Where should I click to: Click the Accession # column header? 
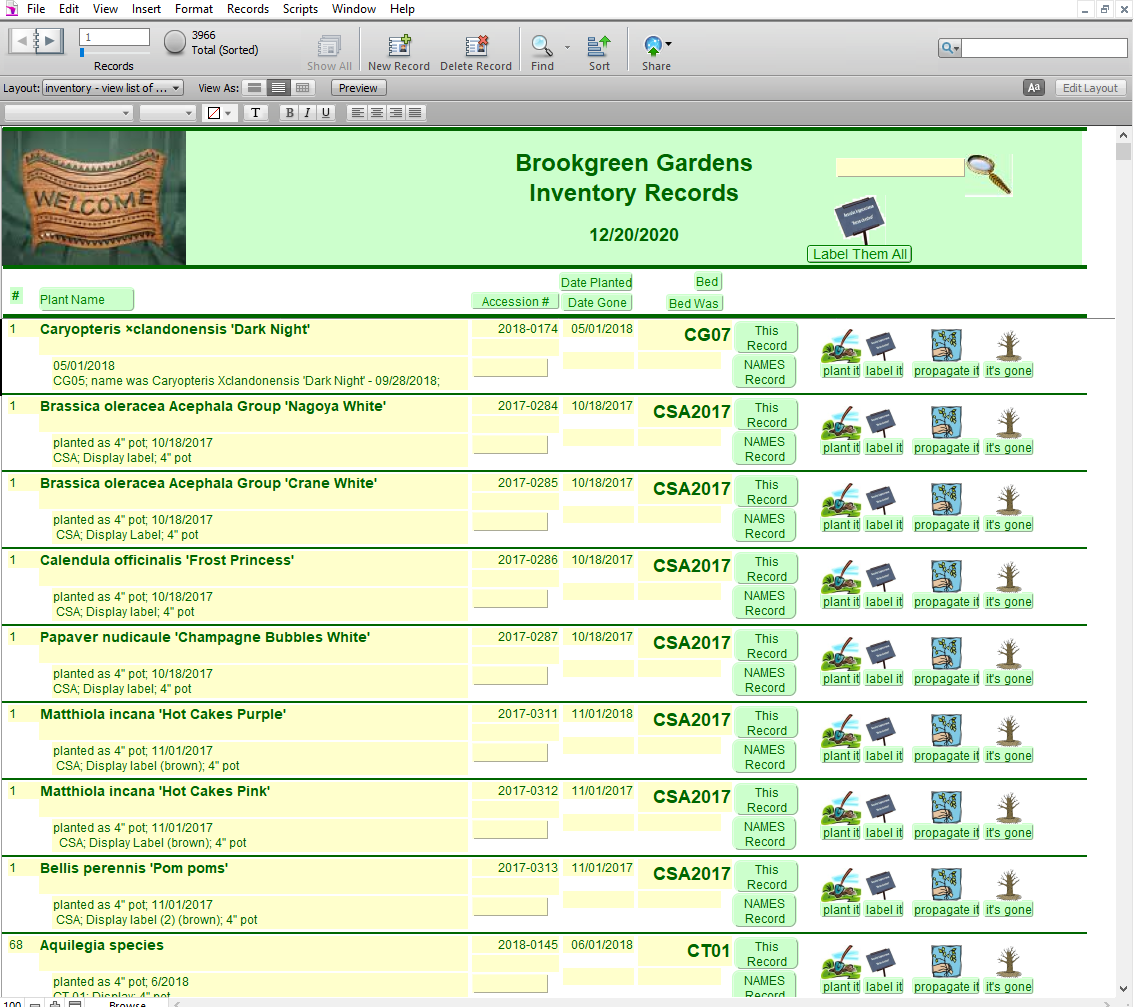point(515,302)
